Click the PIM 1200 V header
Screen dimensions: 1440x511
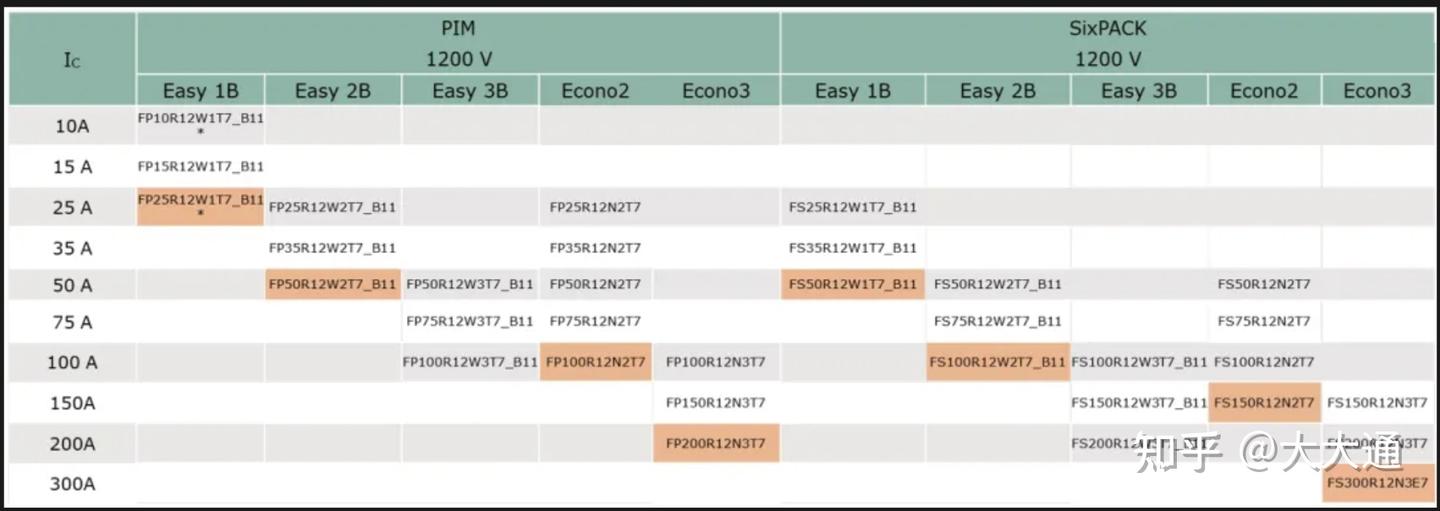click(x=458, y=44)
